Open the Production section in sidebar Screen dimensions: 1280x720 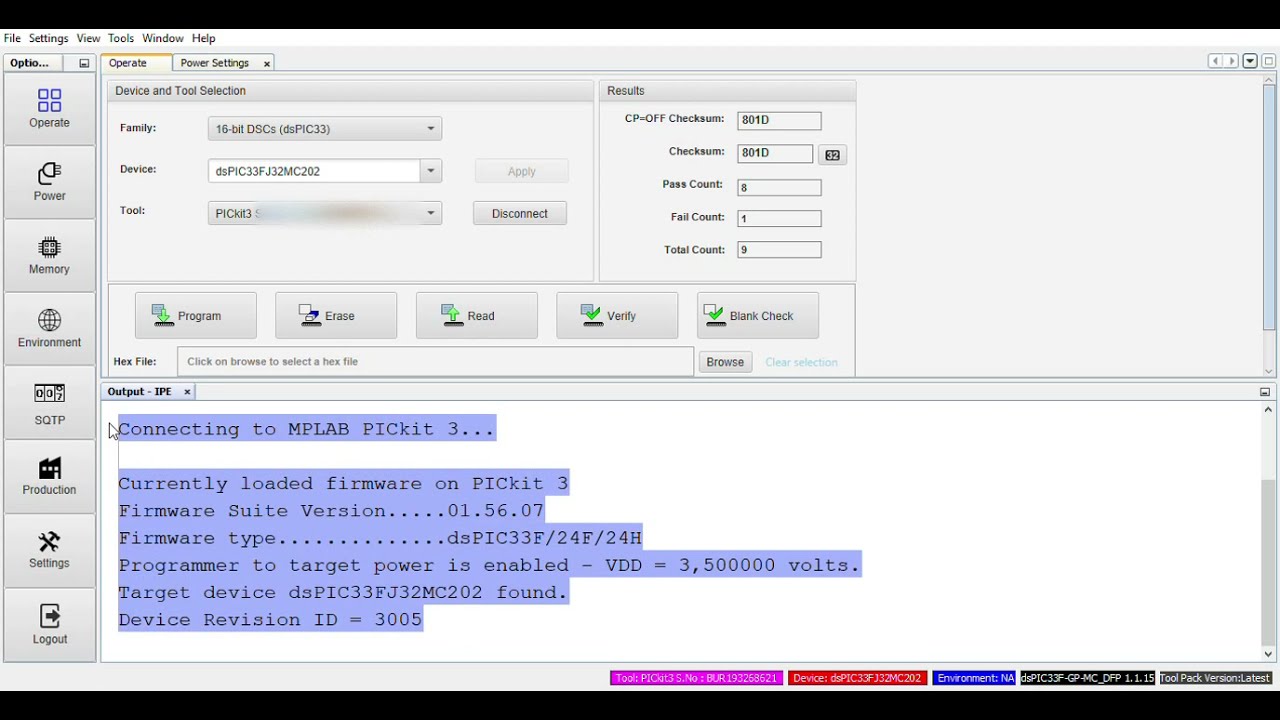tap(49, 477)
